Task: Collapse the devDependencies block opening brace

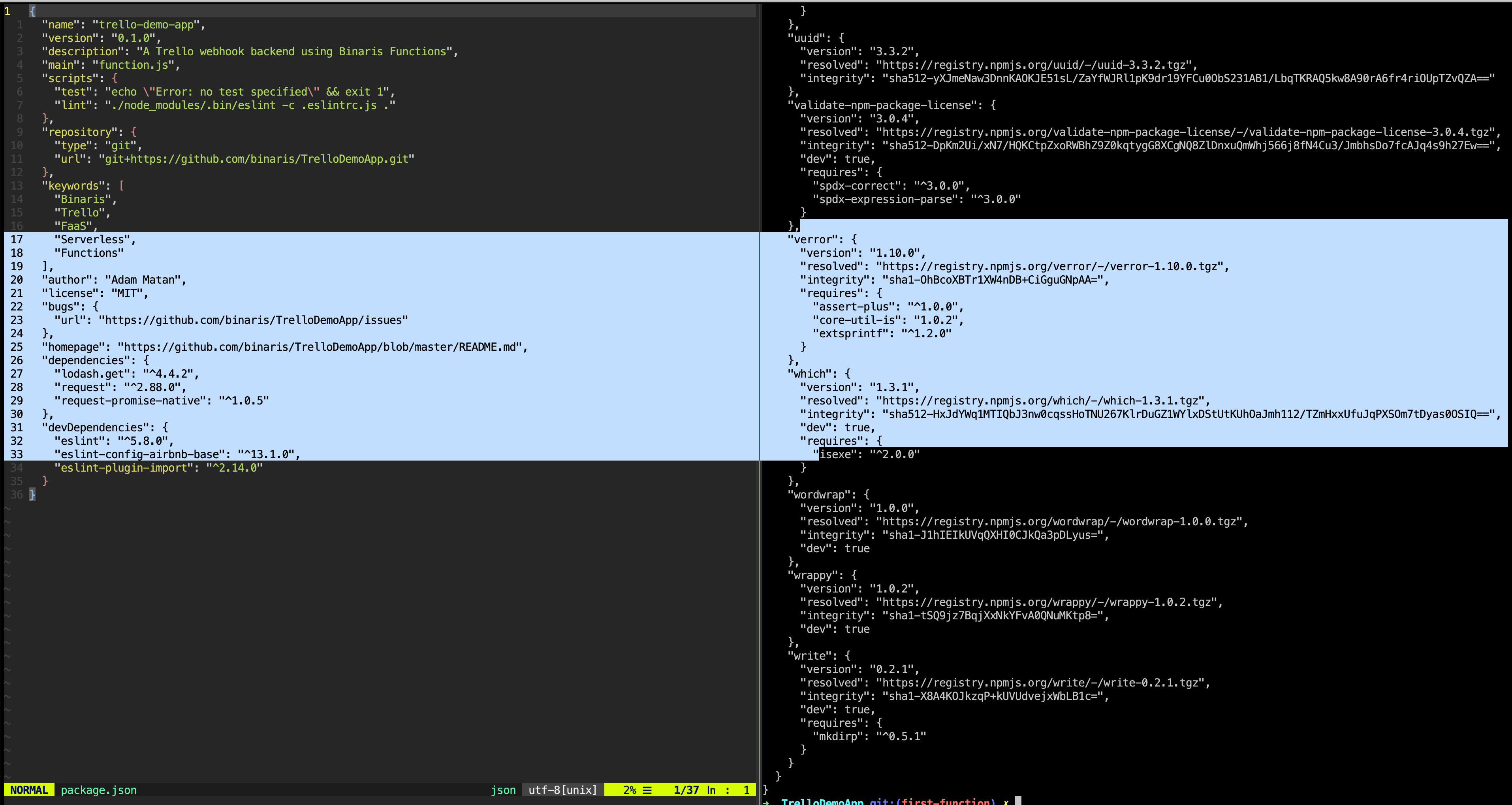Action: click(166, 427)
